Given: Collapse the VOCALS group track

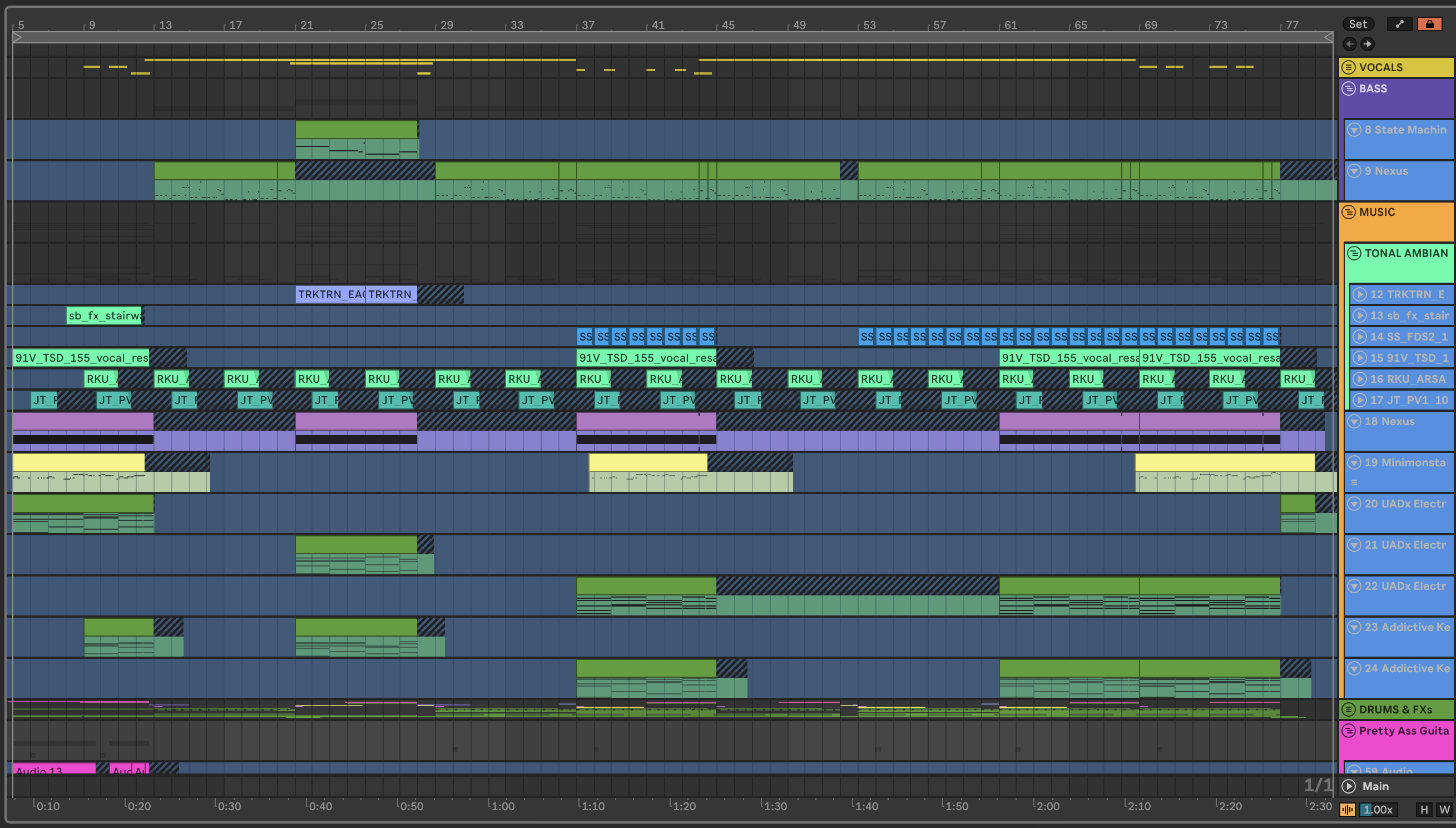Looking at the screenshot, I should click(1349, 67).
